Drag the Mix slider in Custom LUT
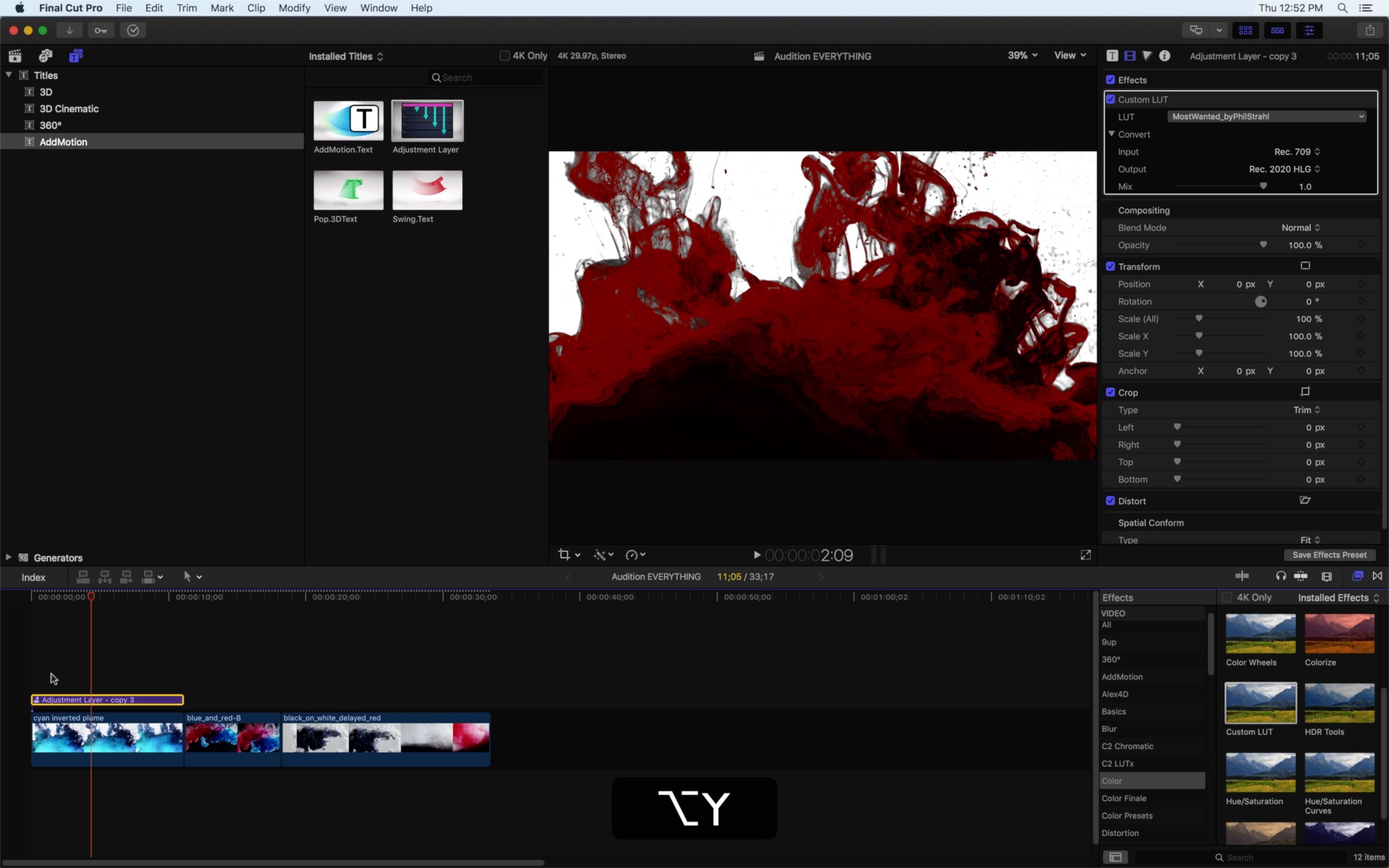 click(x=1262, y=186)
